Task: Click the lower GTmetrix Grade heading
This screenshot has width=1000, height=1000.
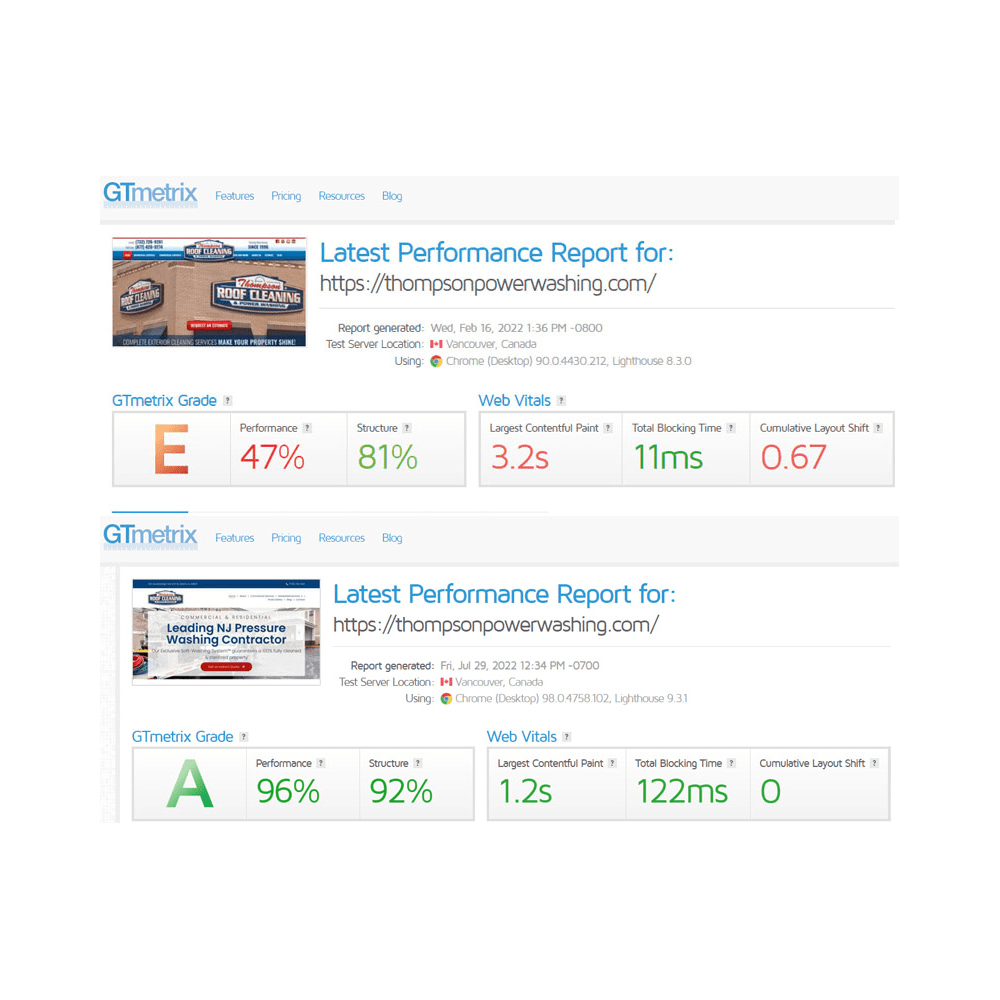Action: click(x=182, y=737)
